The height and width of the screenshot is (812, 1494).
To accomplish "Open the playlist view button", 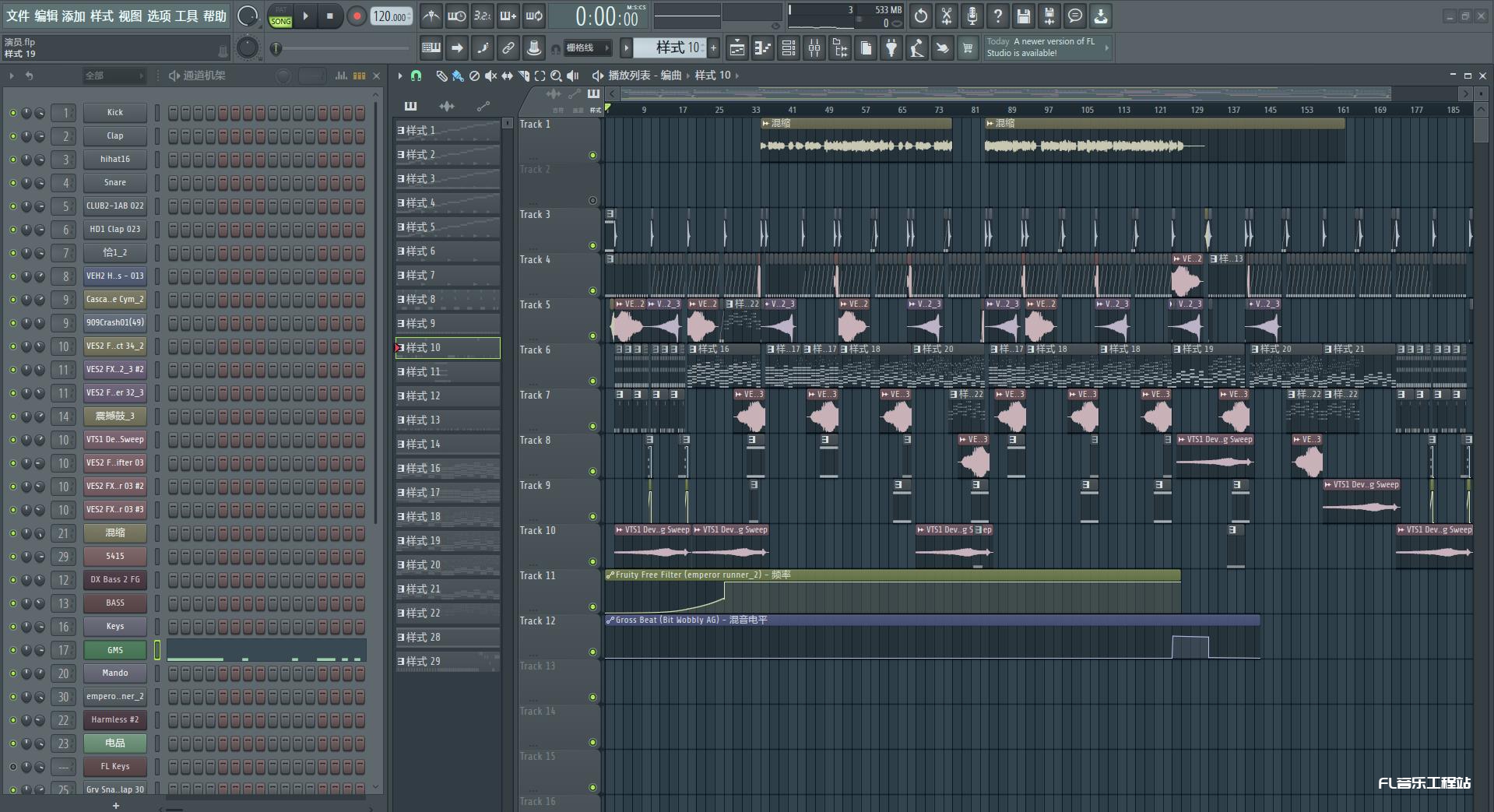I will (736, 48).
